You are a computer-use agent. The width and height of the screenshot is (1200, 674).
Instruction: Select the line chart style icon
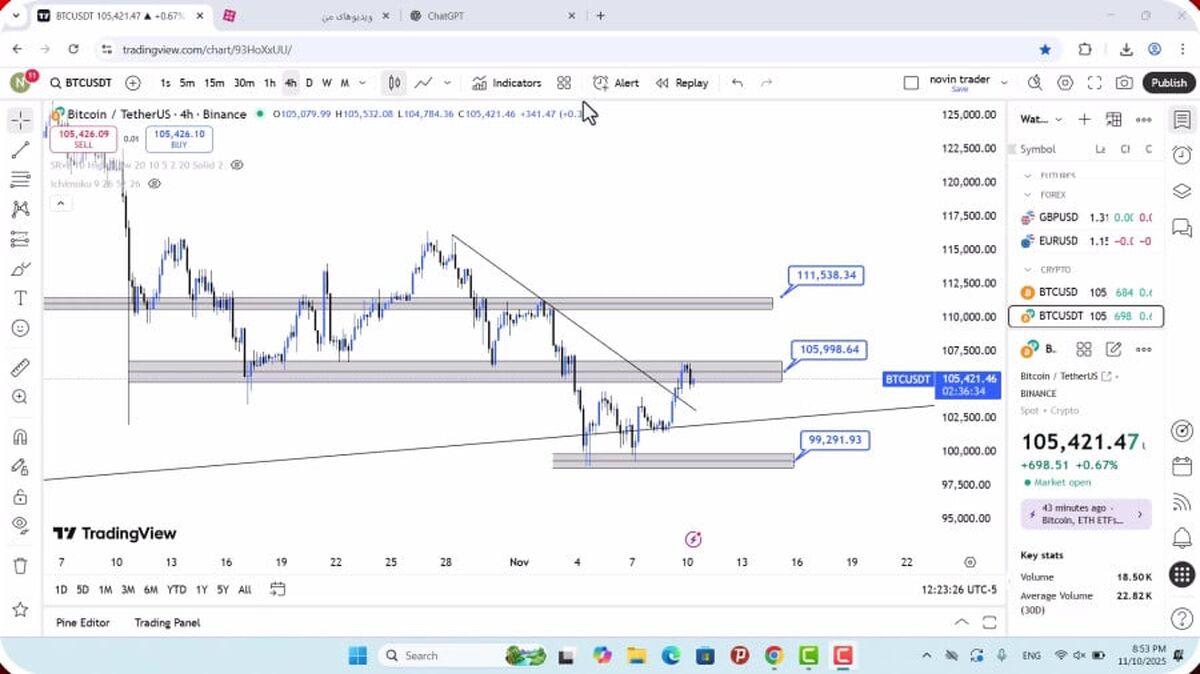point(424,83)
